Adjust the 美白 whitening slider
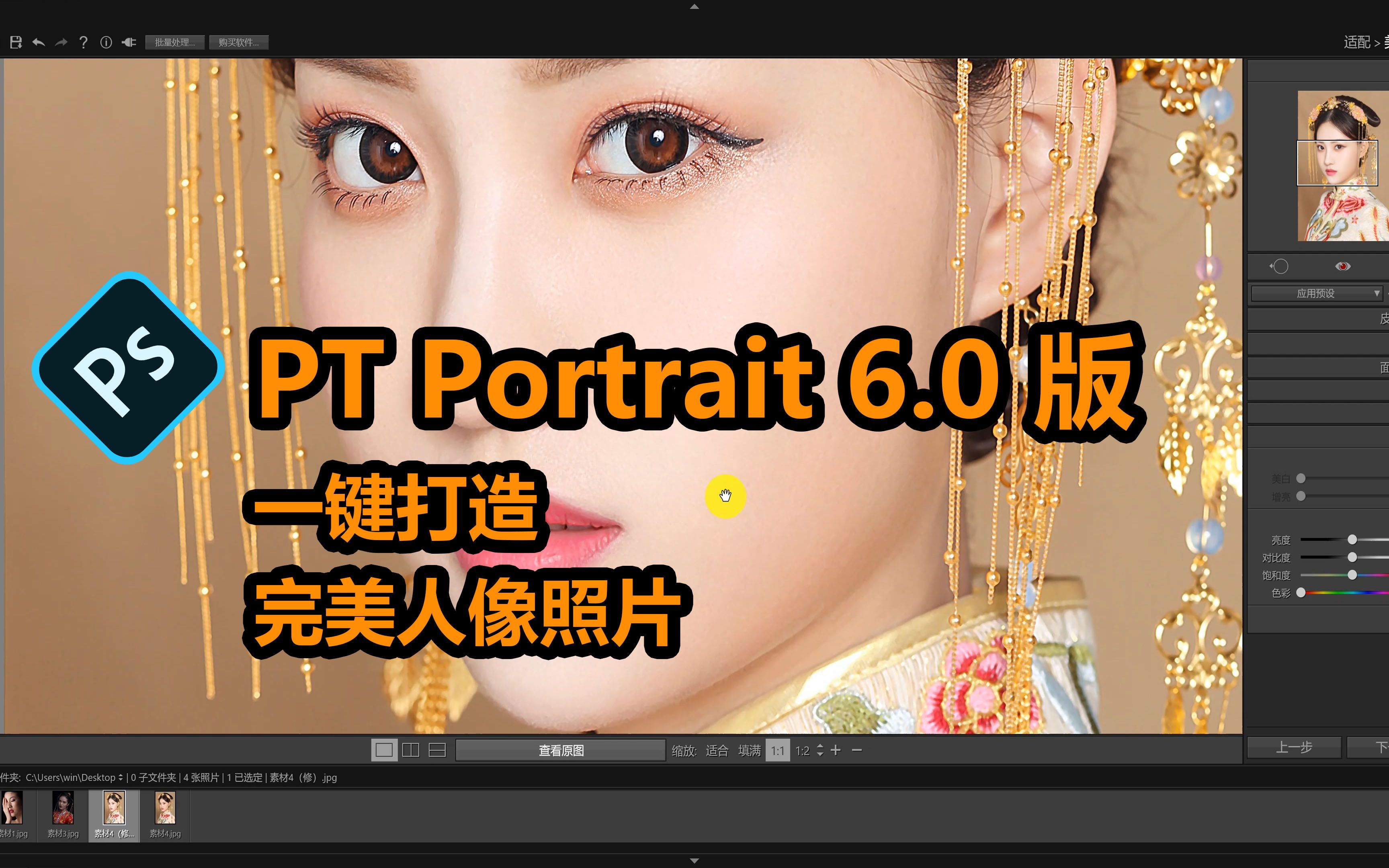The height and width of the screenshot is (868, 1389). (1301, 478)
